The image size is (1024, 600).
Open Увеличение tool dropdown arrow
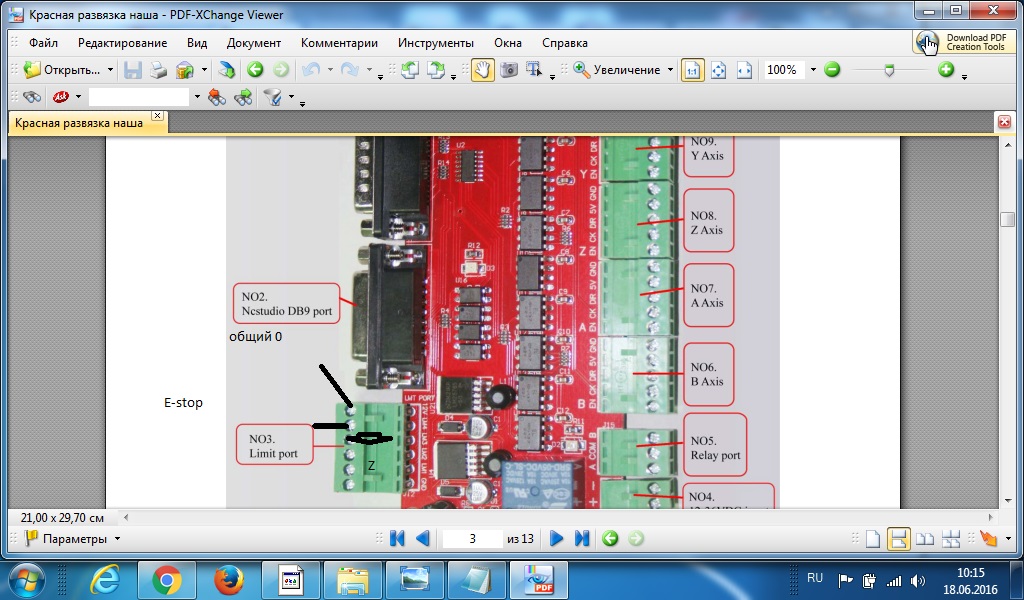[x=671, y=70]
